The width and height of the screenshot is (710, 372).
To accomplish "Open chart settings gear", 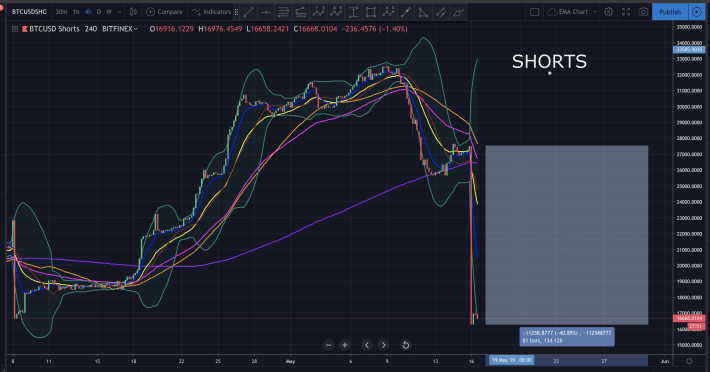I will click(609, 12).
